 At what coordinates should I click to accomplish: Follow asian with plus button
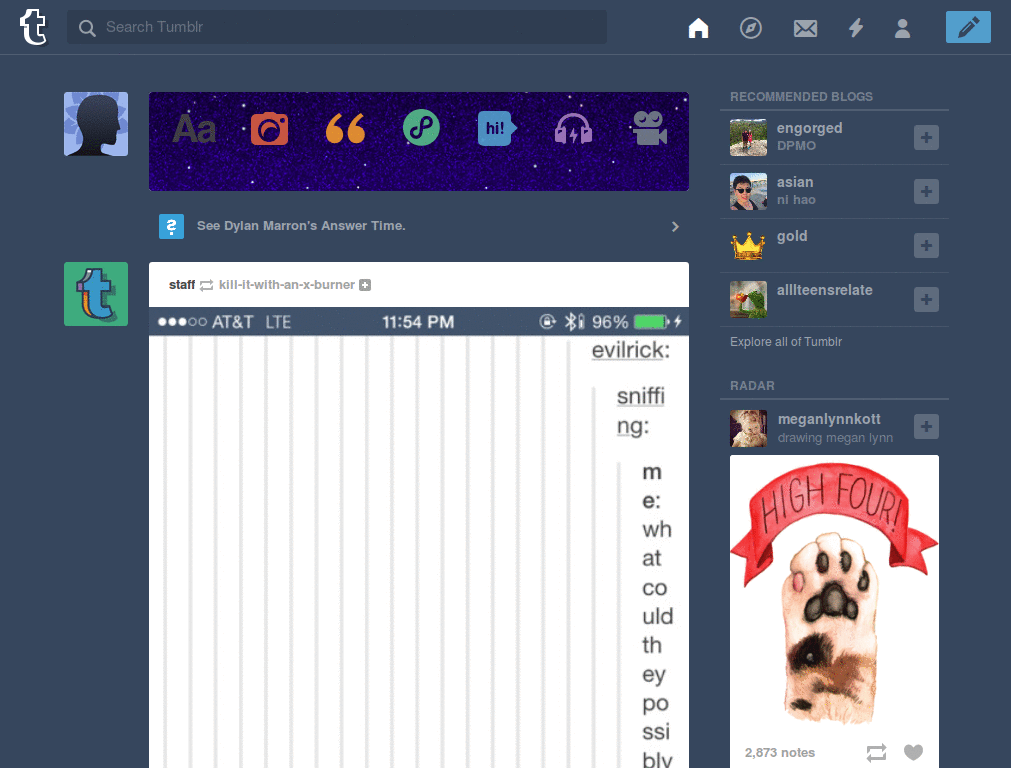pos(926,191)
